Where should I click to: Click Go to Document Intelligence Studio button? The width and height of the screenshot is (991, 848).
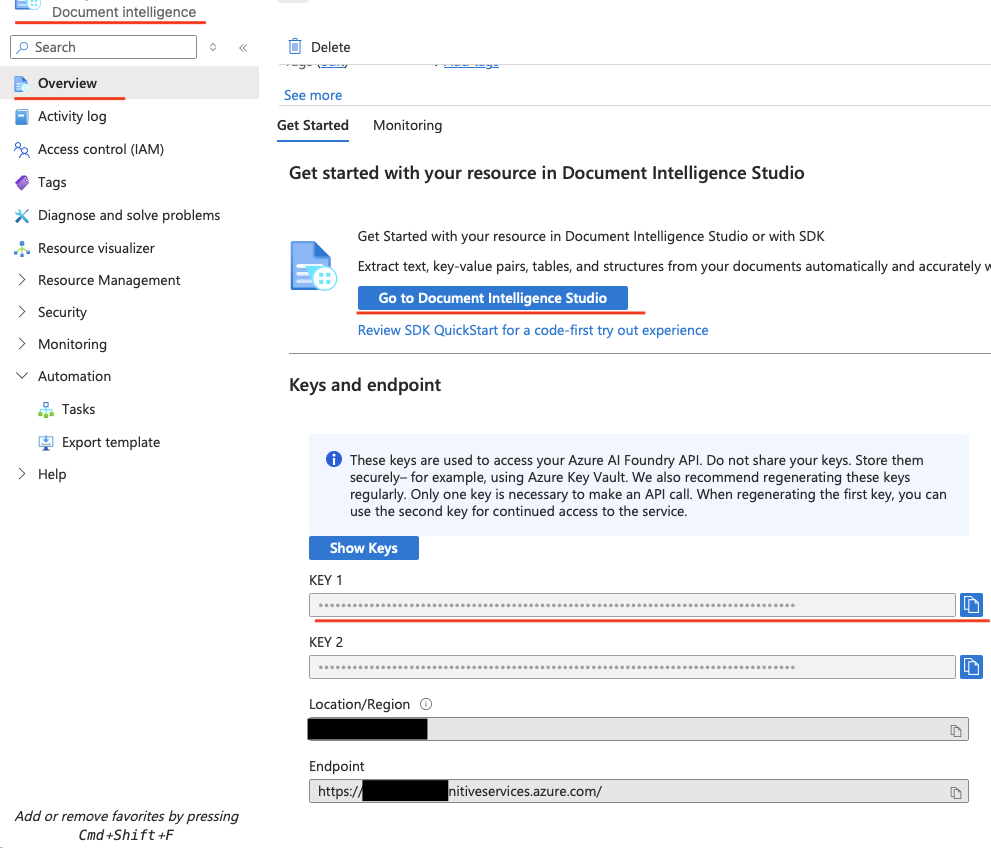click(492, 298)
